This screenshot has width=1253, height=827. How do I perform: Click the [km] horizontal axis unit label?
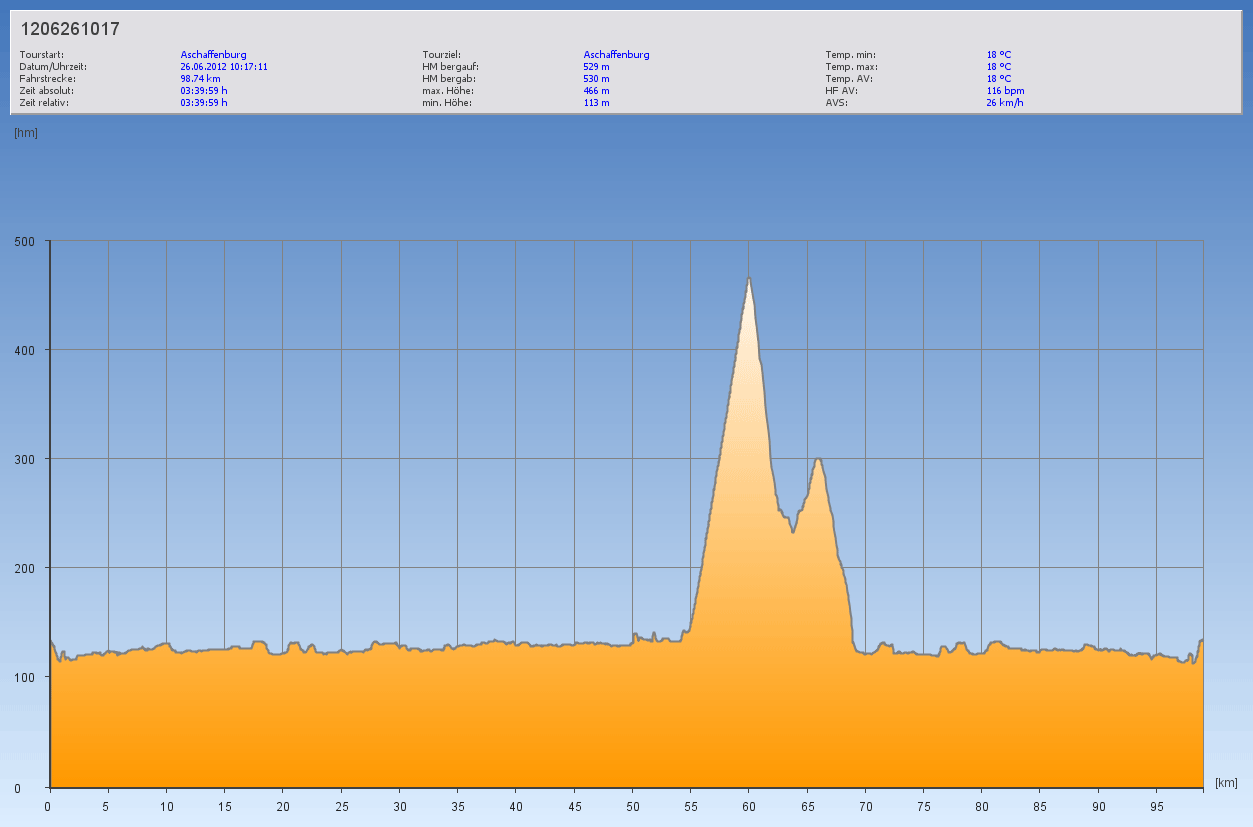pyautogui.click(x=1226, y=782)
